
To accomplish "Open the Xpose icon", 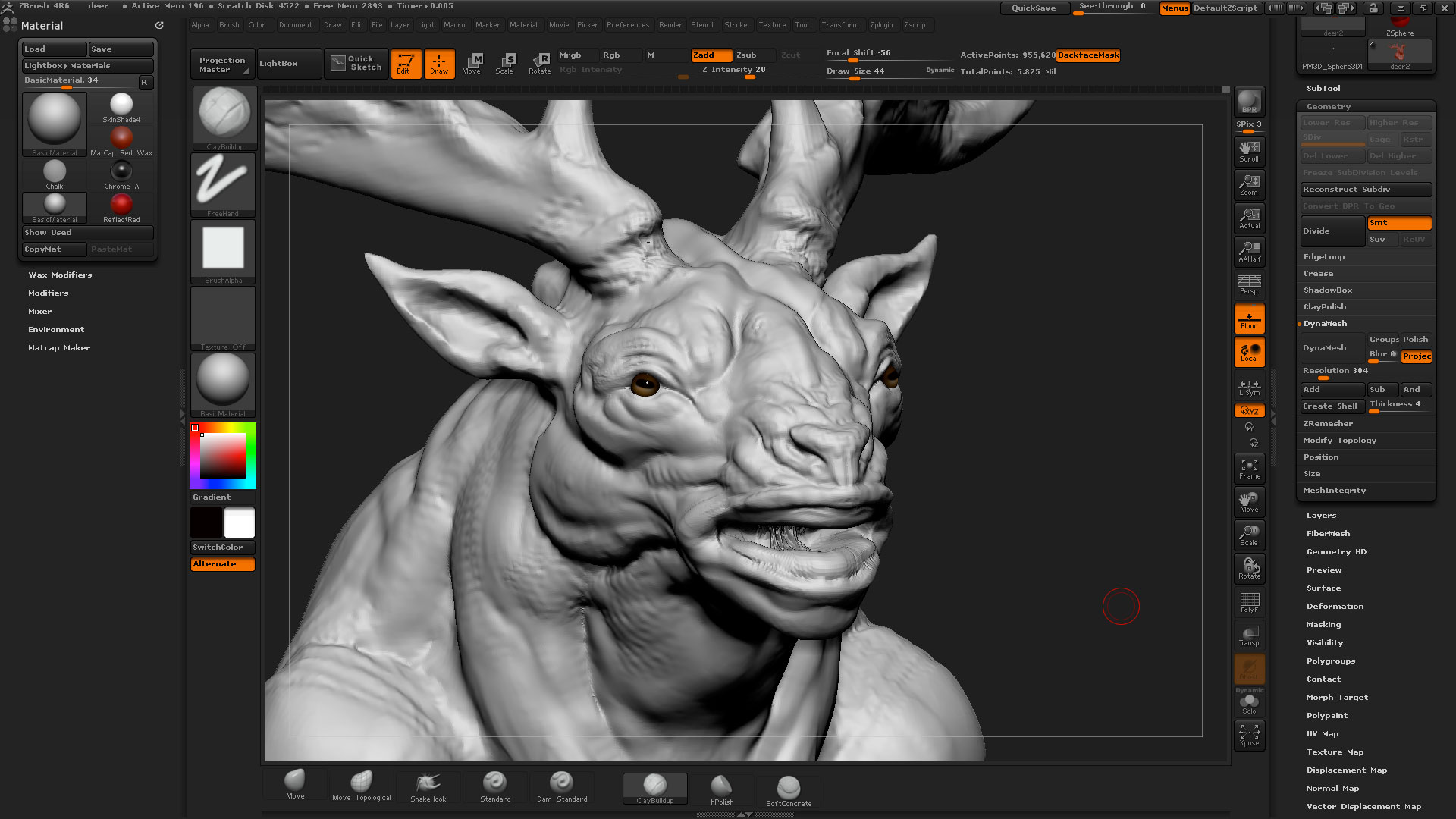I will coord(1249,736).
